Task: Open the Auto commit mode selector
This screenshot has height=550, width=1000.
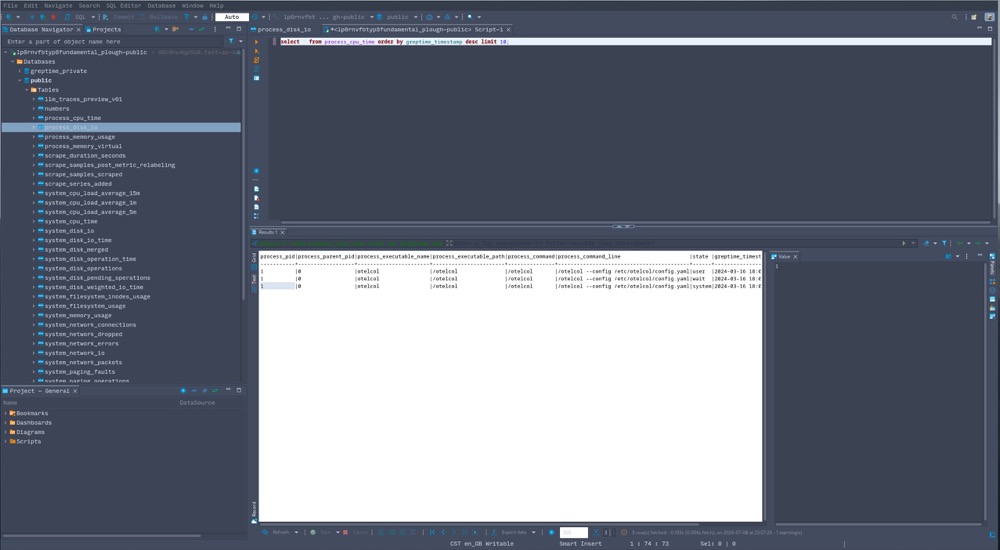Action: [x=232, y=17]
